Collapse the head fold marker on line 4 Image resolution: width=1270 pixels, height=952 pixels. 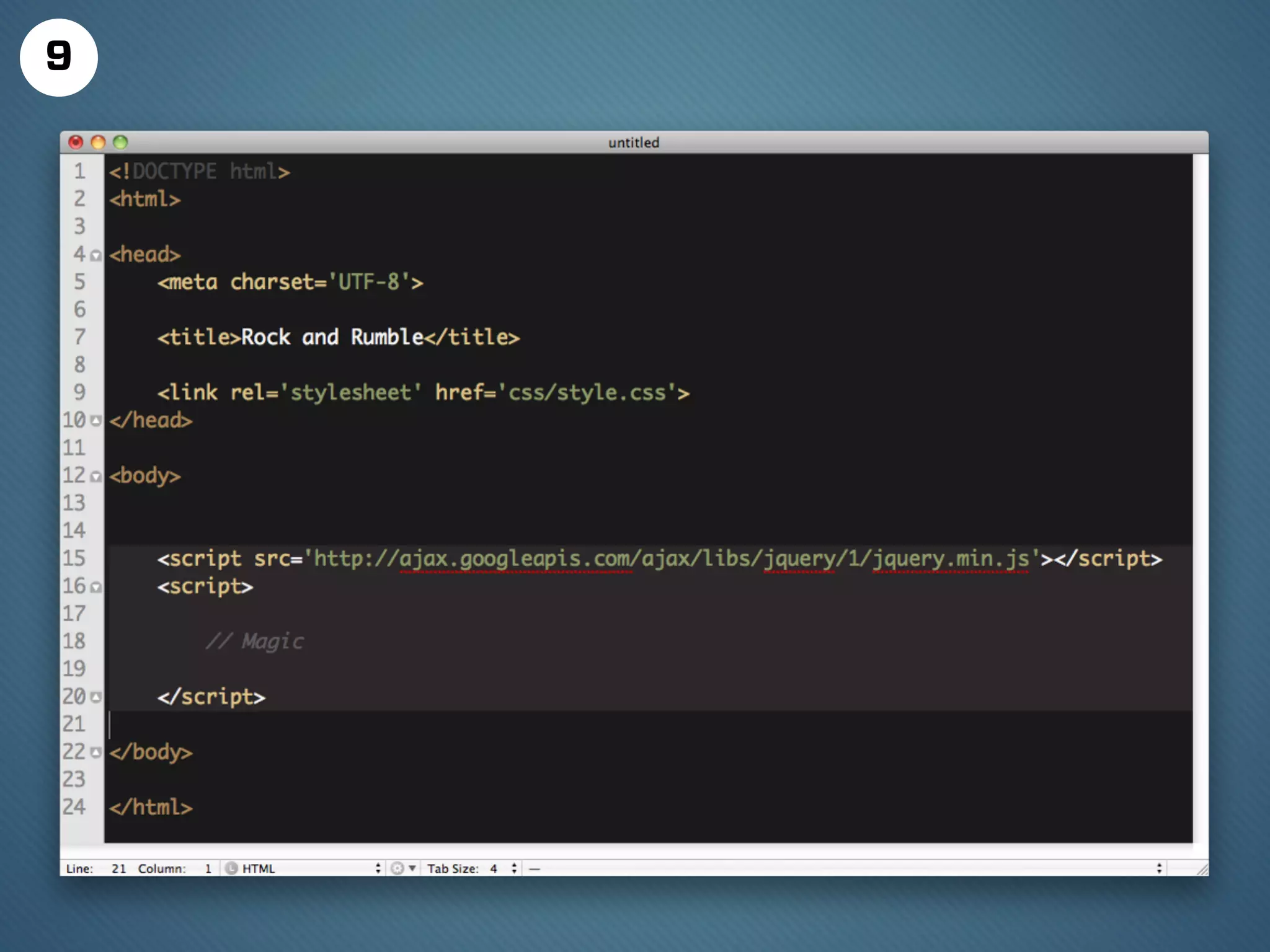point(95,255)
